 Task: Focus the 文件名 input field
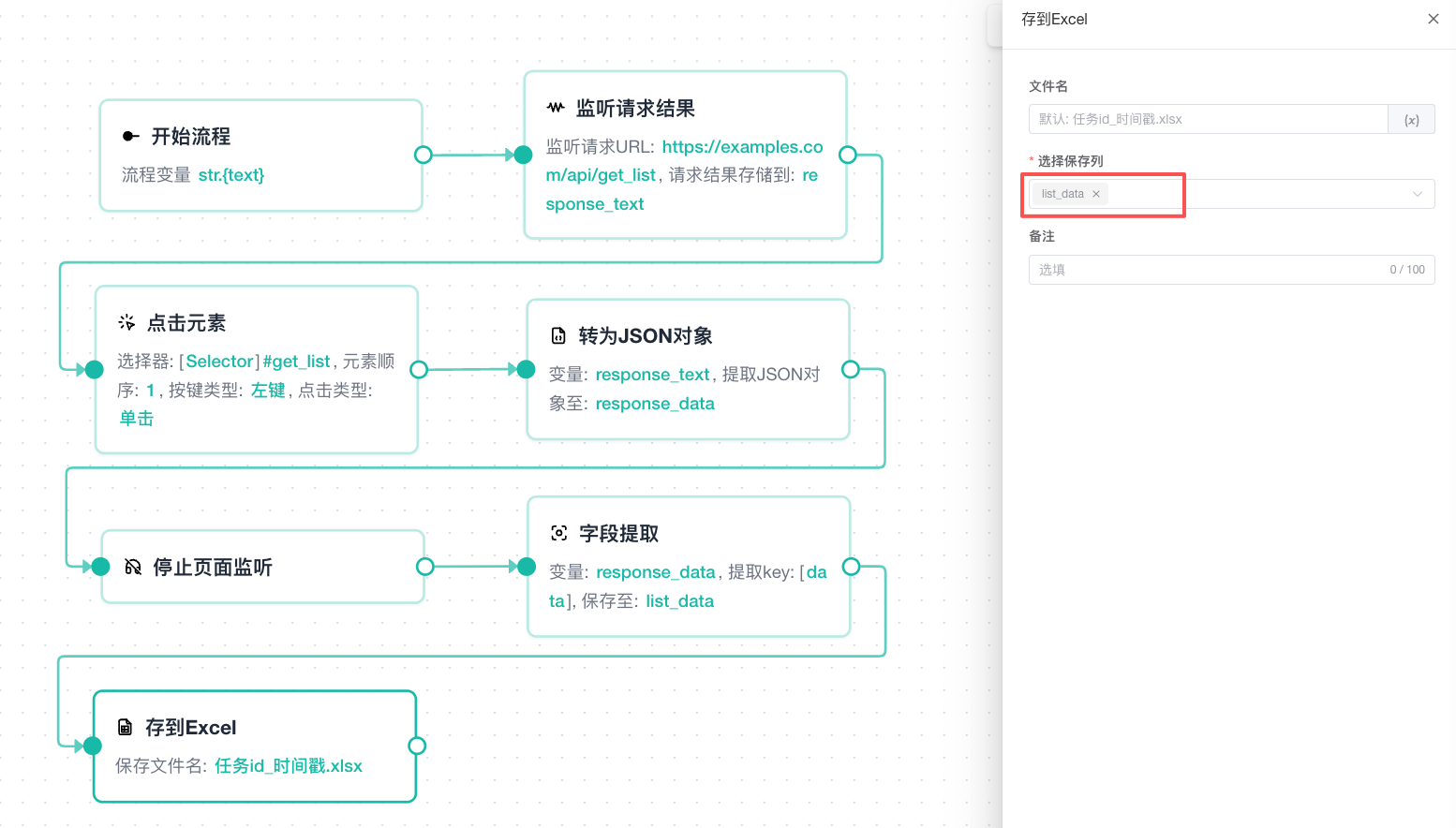click(1208, 119)
